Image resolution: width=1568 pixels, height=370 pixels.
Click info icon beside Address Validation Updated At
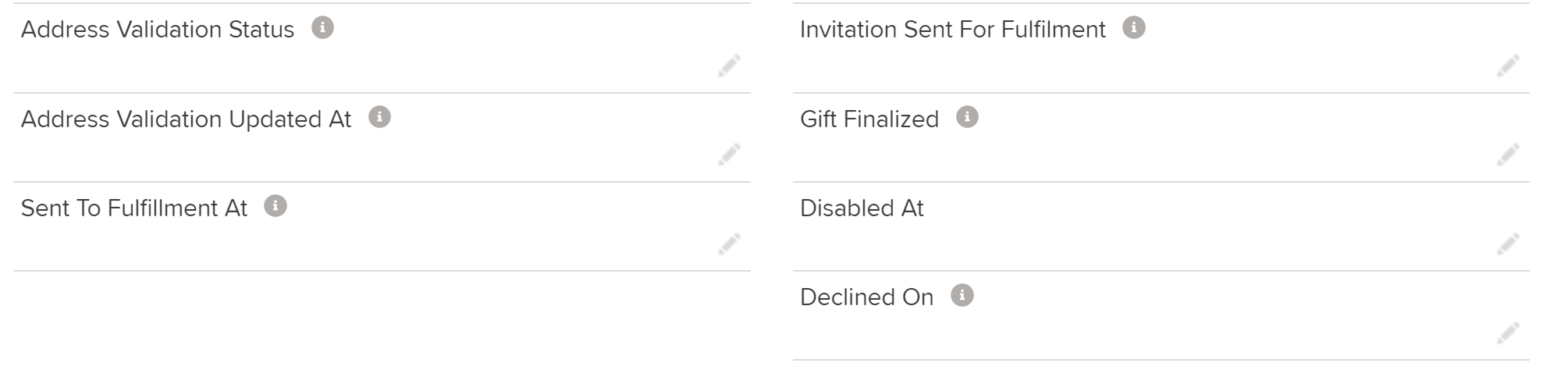[x=379, y=117]
